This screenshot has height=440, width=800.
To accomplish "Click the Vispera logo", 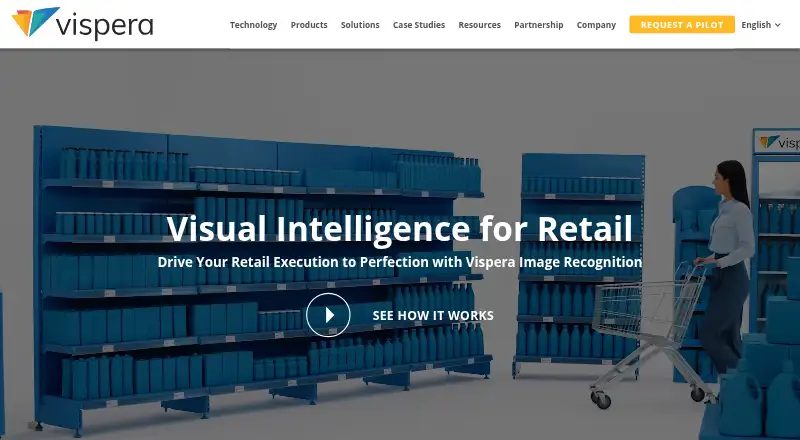I will pos(83,23).
